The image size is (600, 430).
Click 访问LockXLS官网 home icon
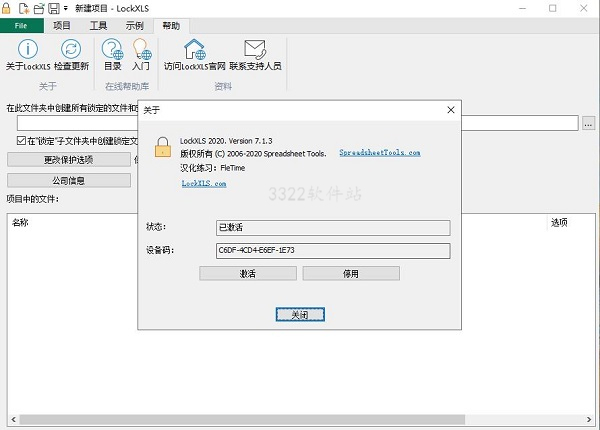[195, 49]
